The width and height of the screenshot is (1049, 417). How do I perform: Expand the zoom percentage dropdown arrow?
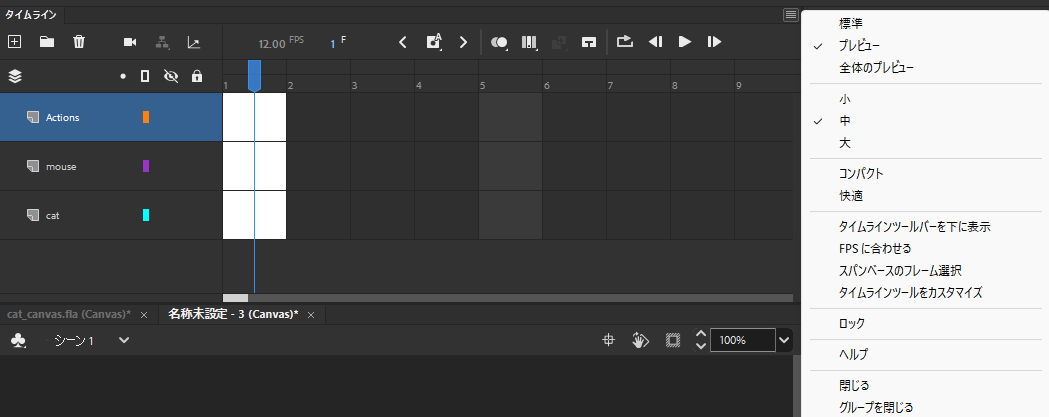[784, 340]
